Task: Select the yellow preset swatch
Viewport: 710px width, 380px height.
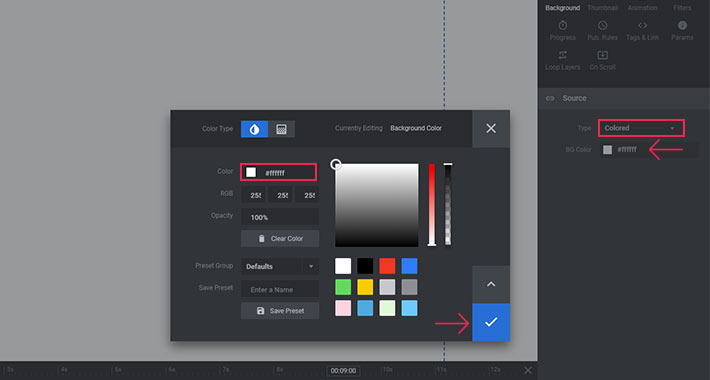Action: 365,287
